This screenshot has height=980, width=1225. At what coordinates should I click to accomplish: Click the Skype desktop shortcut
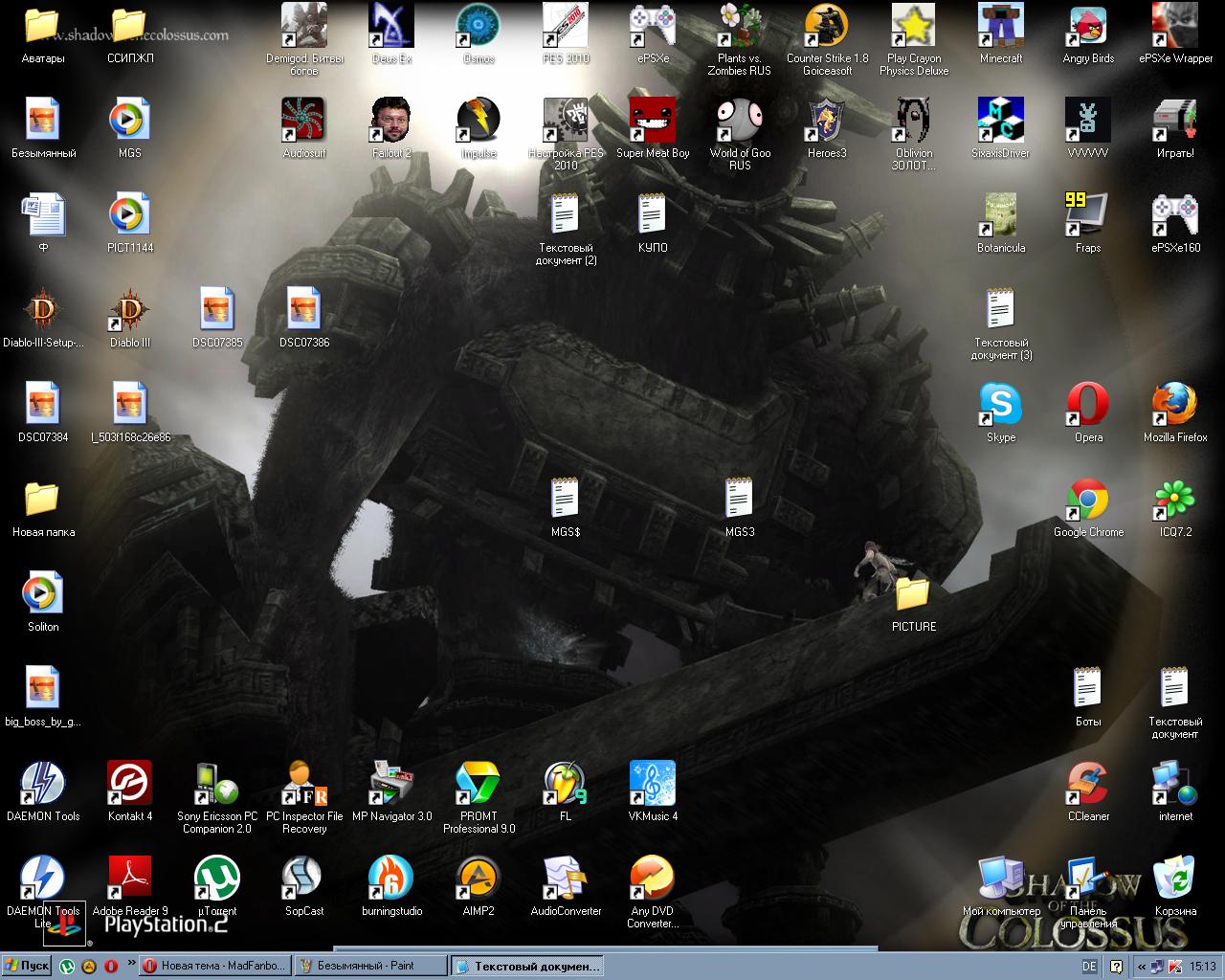tap(1001, 406)
